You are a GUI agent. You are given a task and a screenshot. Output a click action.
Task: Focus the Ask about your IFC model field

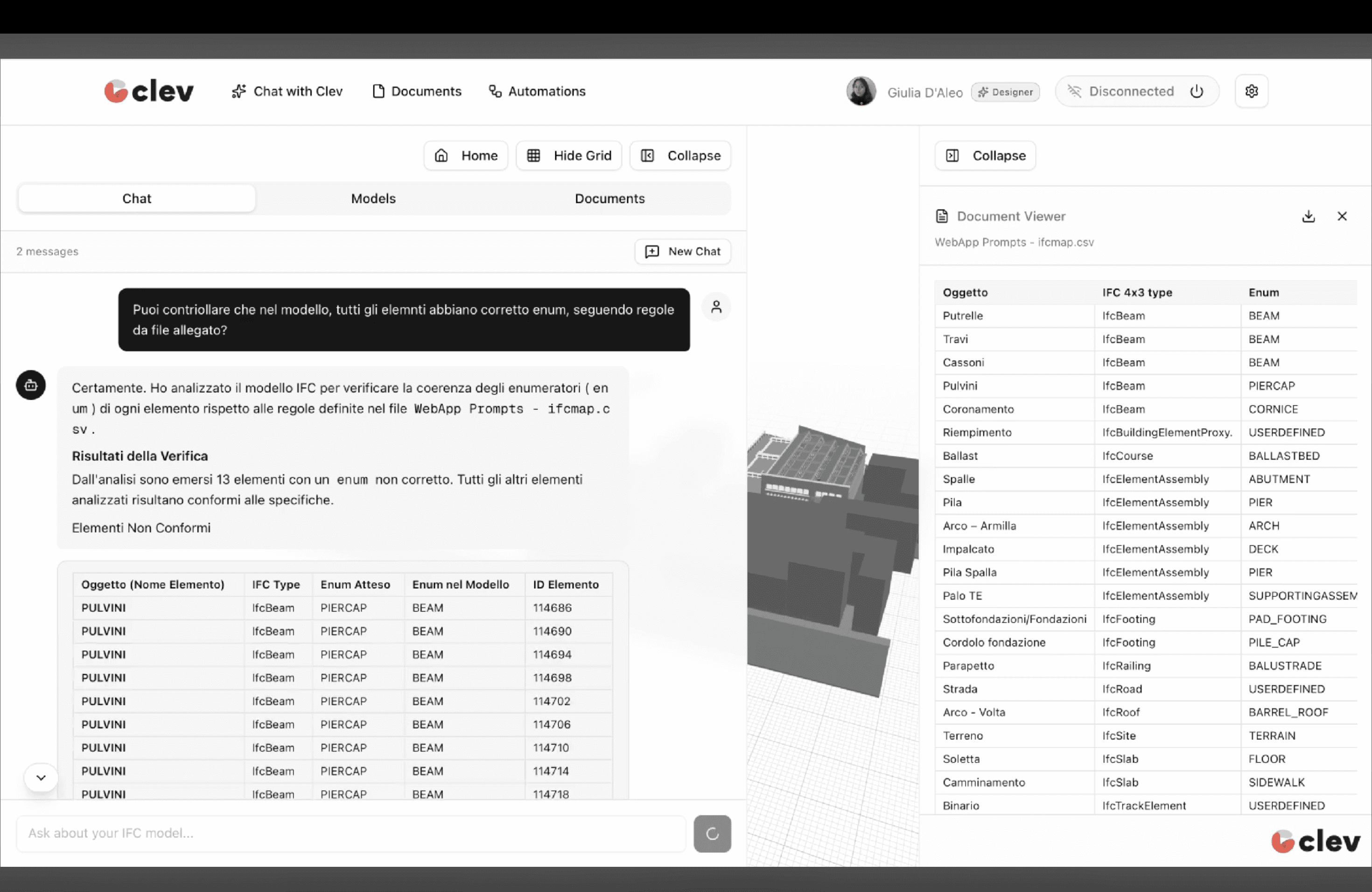[x=350, y=833]
